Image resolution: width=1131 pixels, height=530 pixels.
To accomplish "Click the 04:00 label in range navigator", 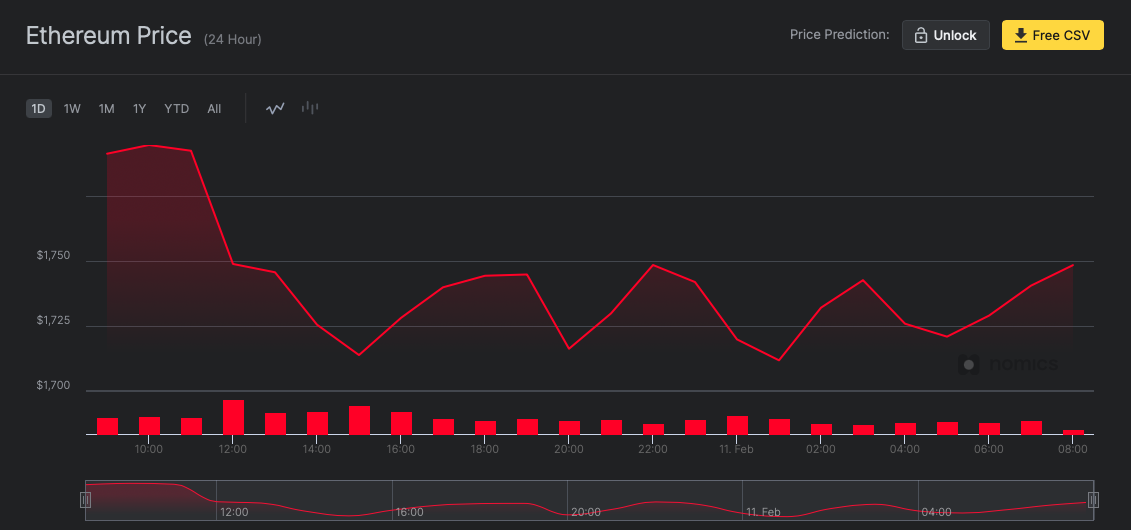I will click(936, 513).
